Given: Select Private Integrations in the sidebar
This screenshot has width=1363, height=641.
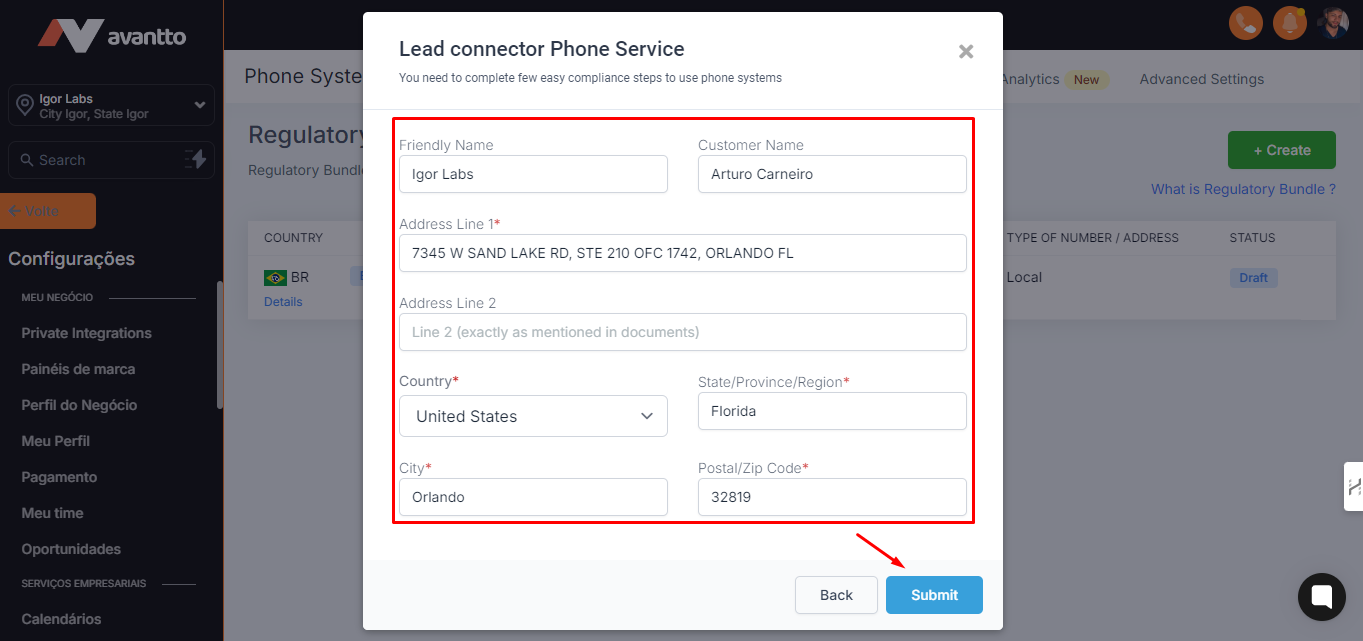Looking at the screenshot, I should [87, 333].
